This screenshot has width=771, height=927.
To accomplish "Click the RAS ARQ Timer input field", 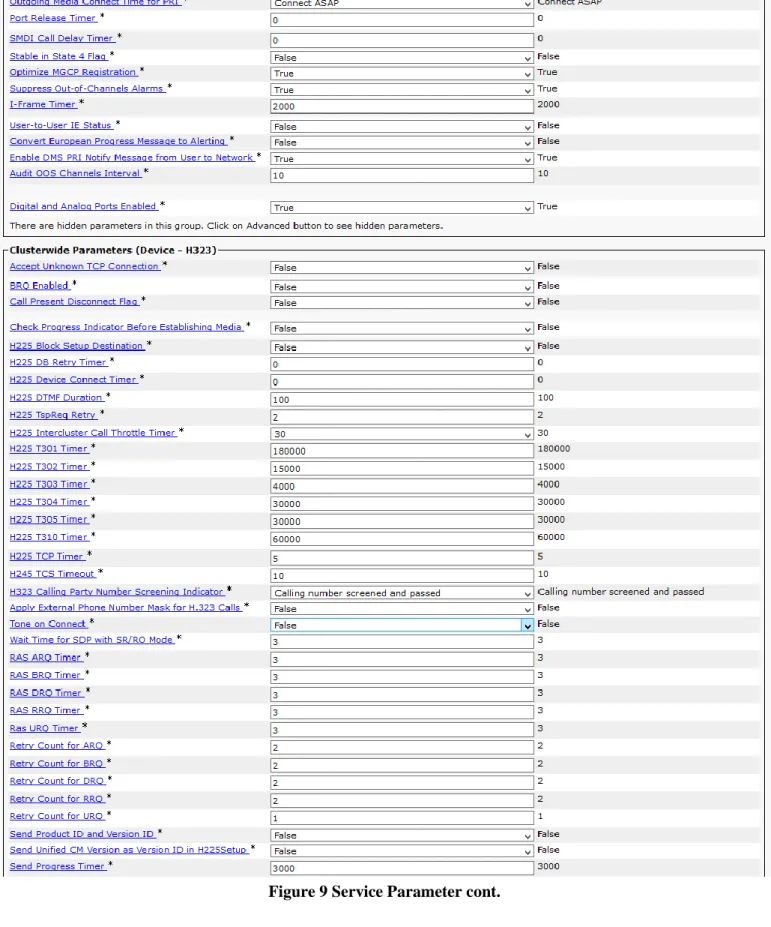I will click(402, 659).
